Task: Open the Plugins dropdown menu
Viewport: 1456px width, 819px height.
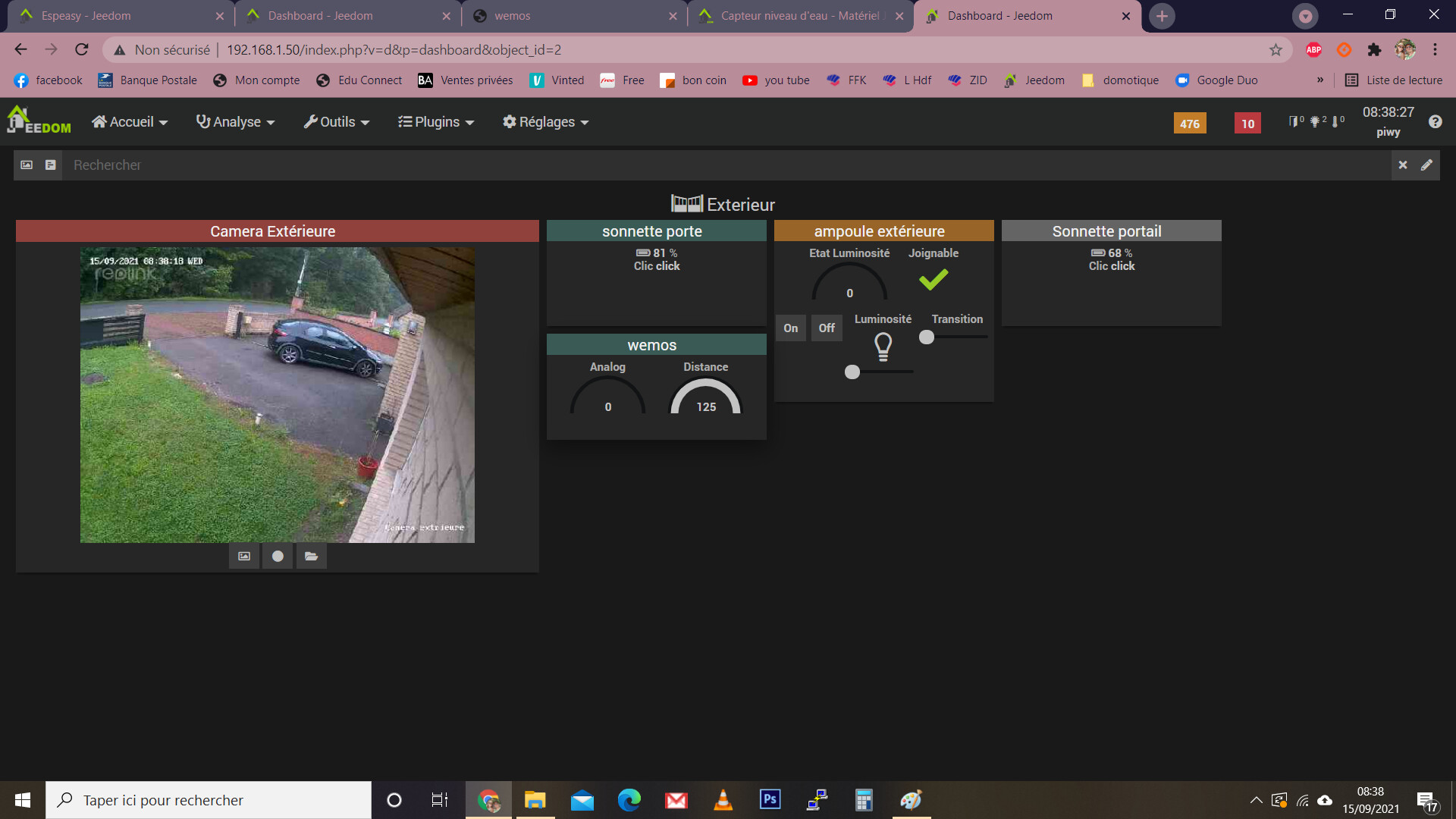Action: [x=436, y=121]
